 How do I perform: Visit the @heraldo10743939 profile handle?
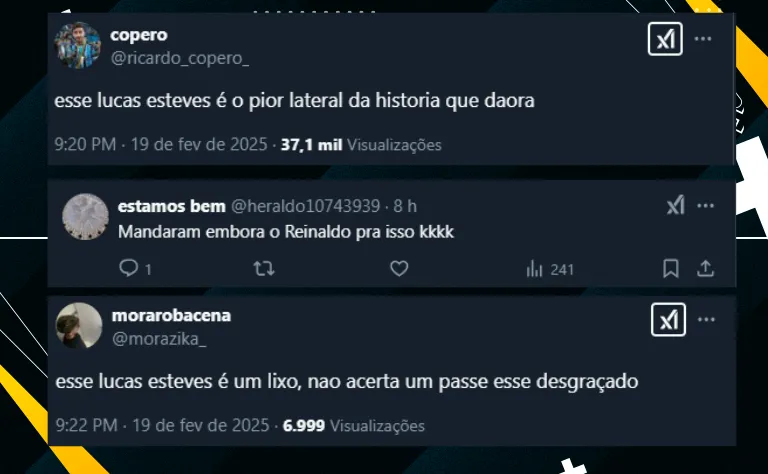[x=305, y=206]
